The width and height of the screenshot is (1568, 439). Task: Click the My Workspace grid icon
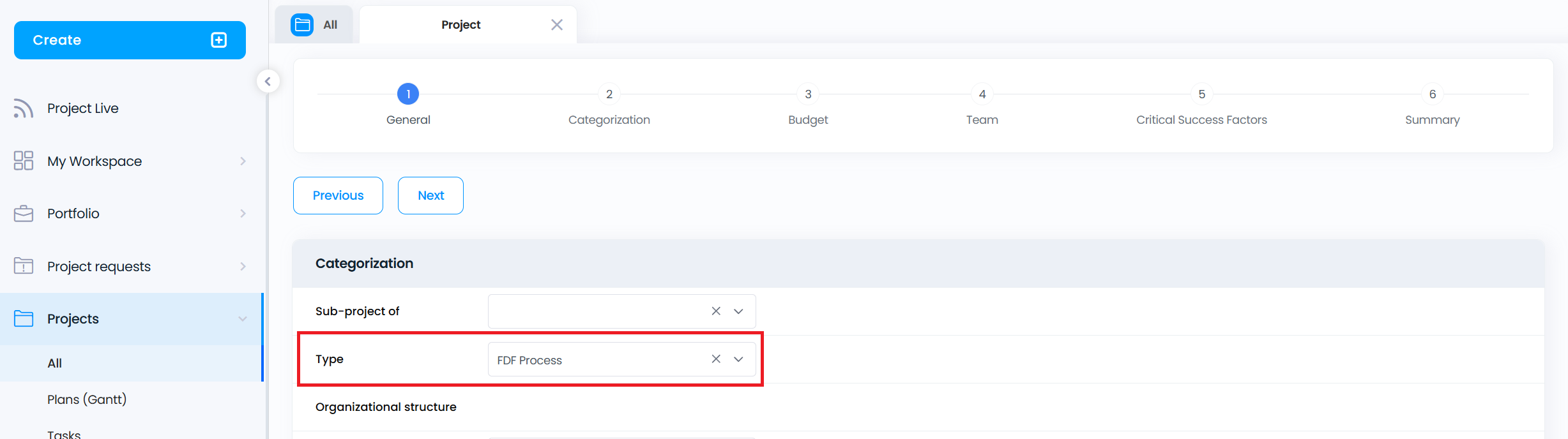coord(24,161)
